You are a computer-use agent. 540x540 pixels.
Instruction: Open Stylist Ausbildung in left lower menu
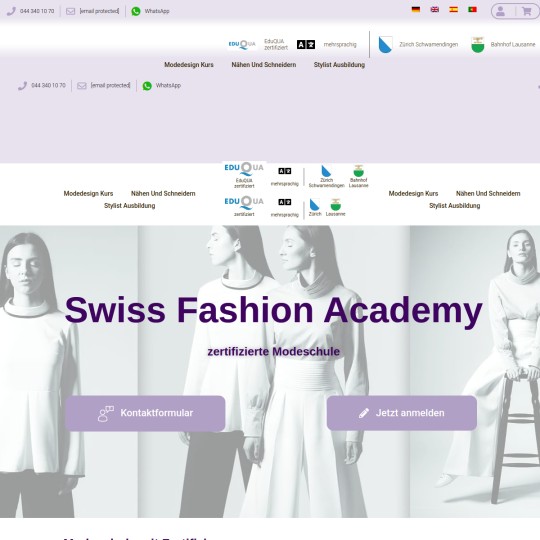[x=129, y=206]
